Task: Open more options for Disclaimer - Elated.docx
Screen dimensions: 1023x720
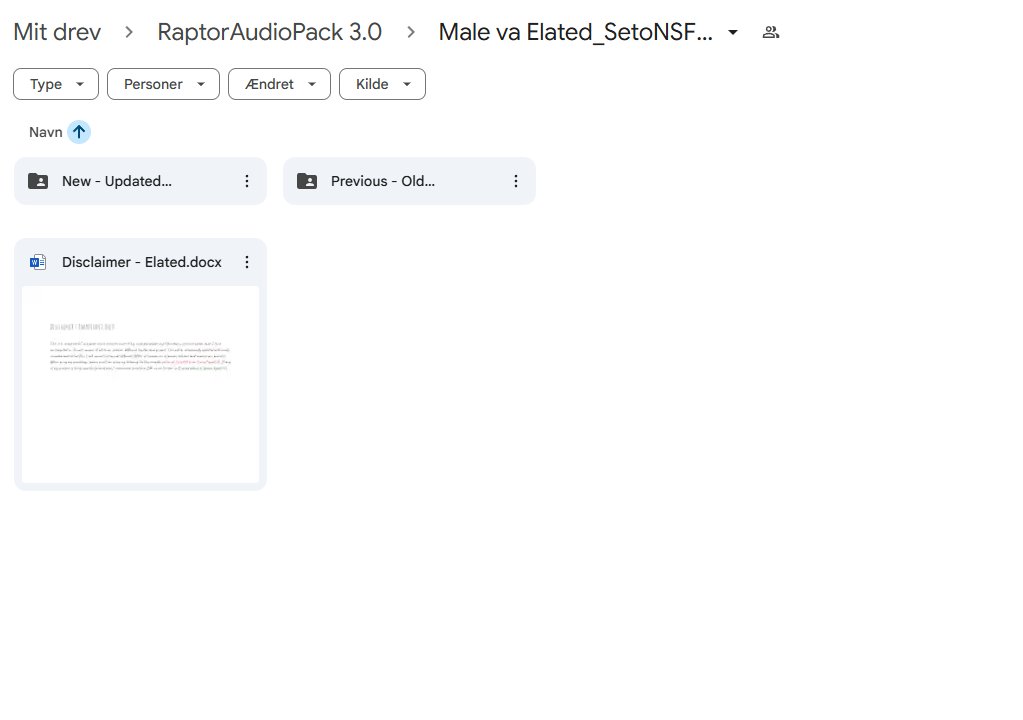Action: pyautogui.click(x=247, y=262)
